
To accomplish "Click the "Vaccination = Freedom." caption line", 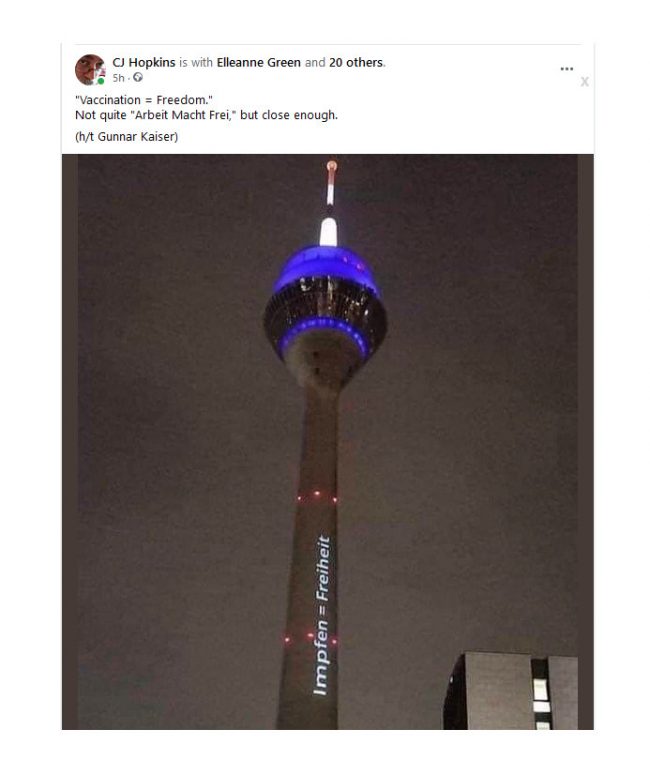I will coord(143,100).
